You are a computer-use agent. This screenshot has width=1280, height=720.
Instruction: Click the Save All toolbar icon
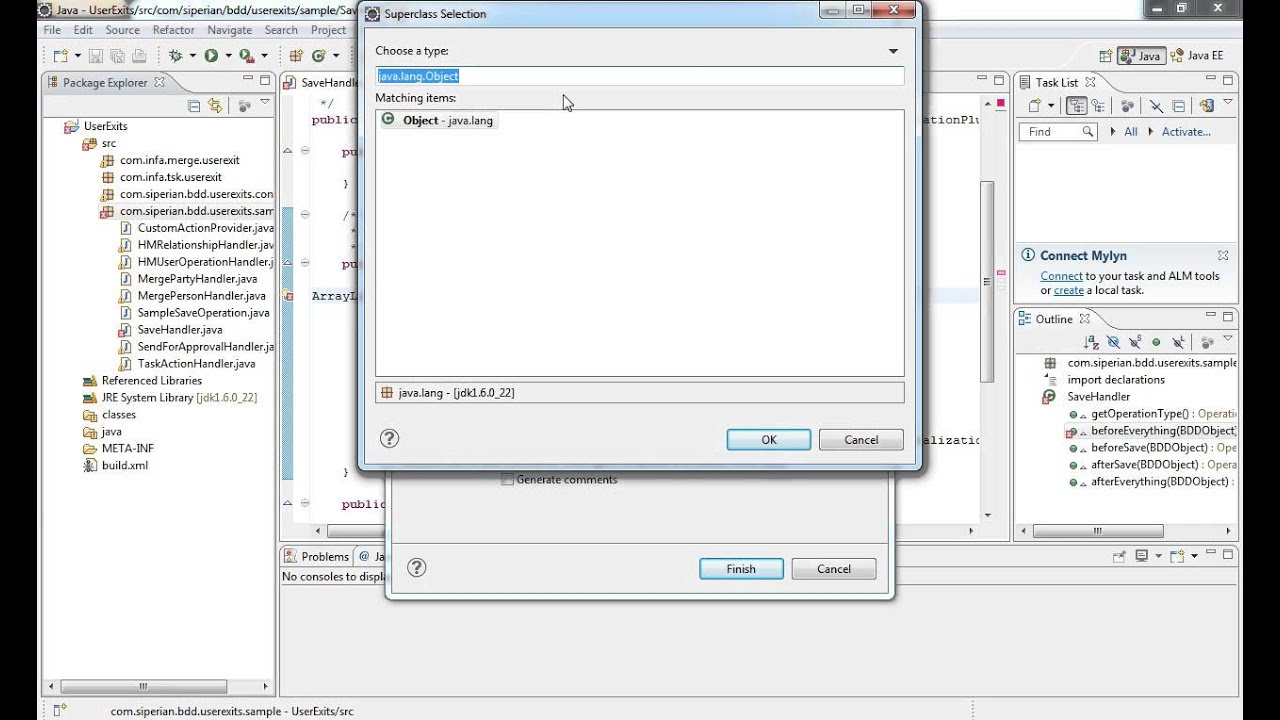(118, 56)
